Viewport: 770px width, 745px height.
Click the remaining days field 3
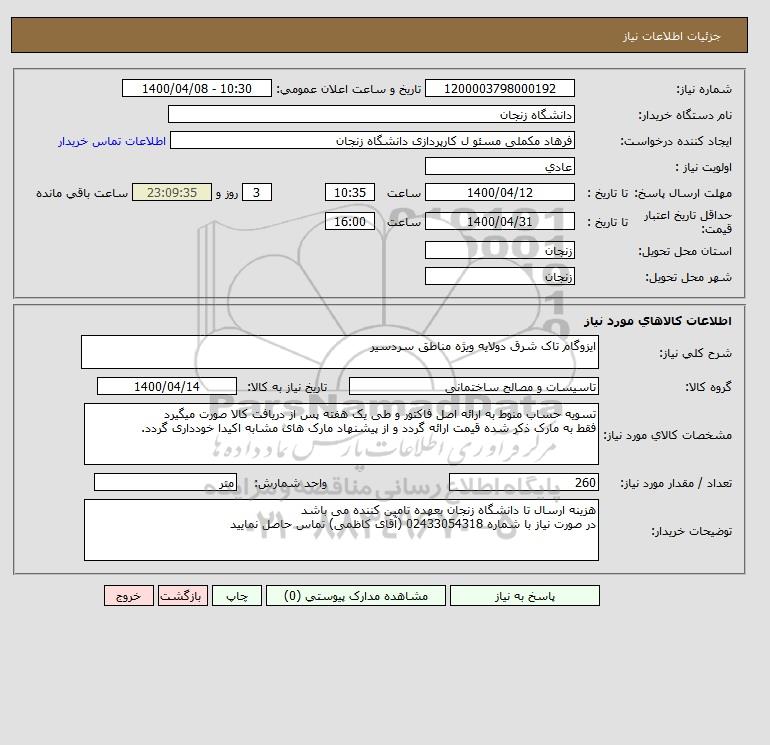click(256, 193)
